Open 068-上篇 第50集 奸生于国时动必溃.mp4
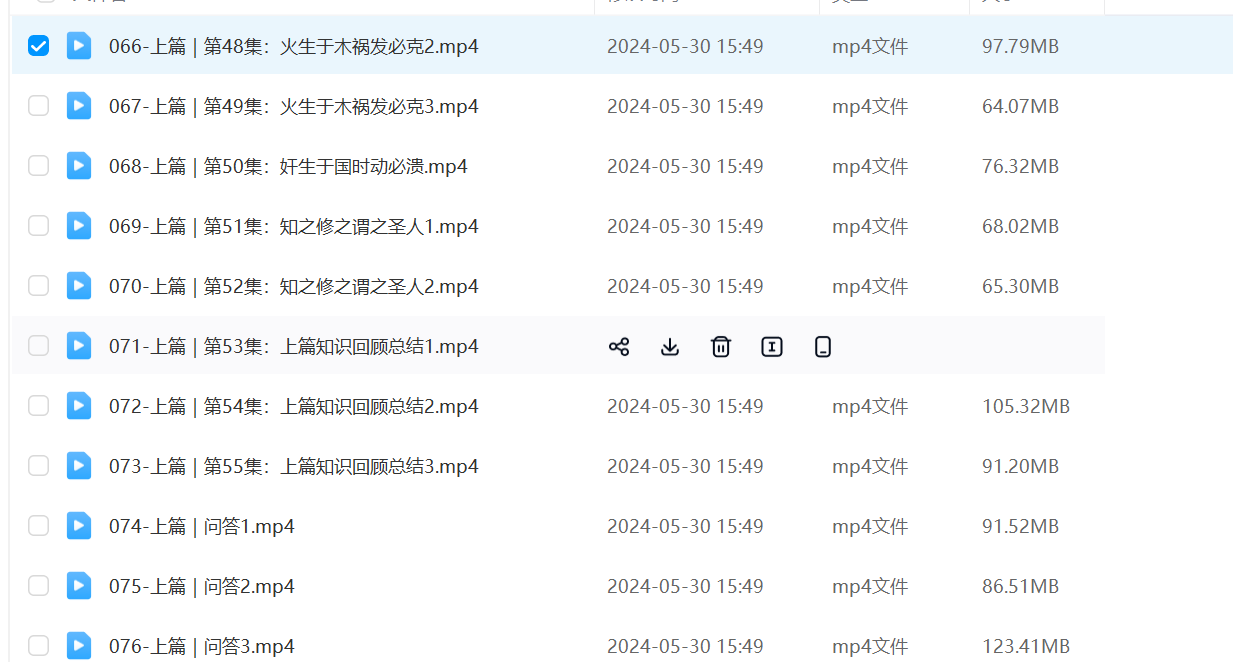Image resolution: width=1233 pixels, height=662 pixels. point(288,167)
